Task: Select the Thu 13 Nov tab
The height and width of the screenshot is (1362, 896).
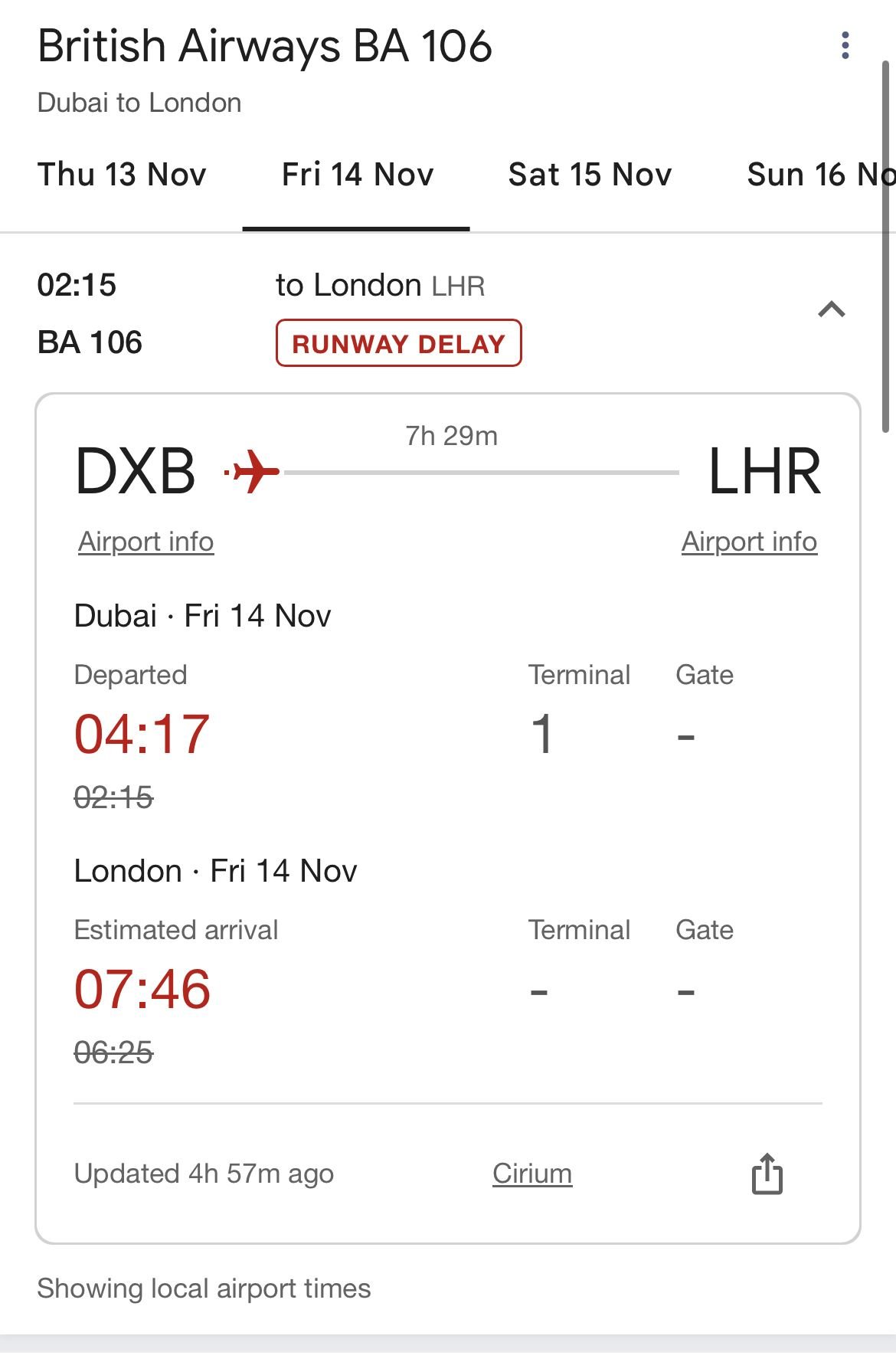Action: [x=122, y=175]
